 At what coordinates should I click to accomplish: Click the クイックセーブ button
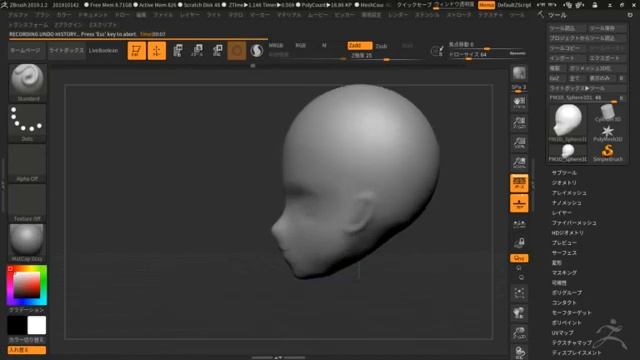414,5
